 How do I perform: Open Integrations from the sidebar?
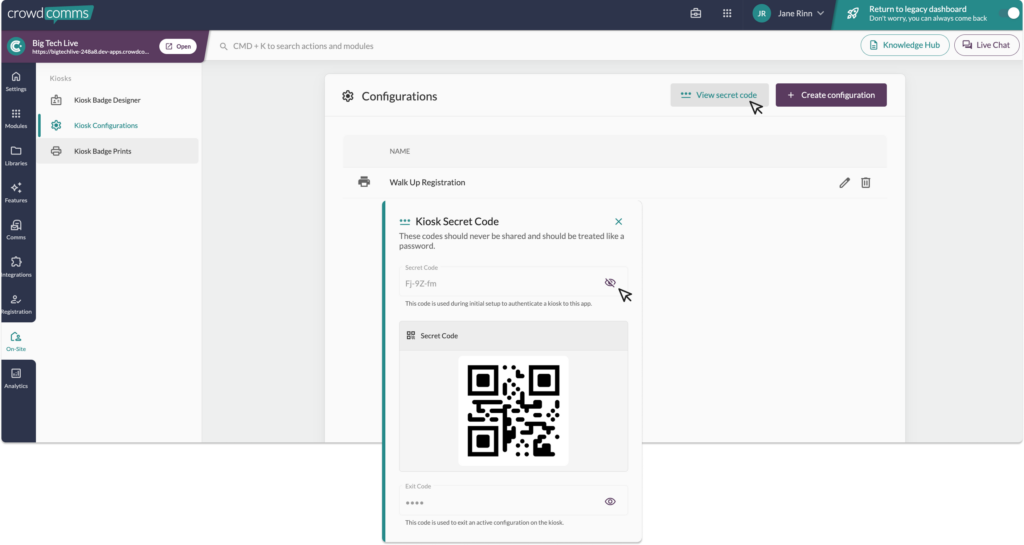coord(16,266)
